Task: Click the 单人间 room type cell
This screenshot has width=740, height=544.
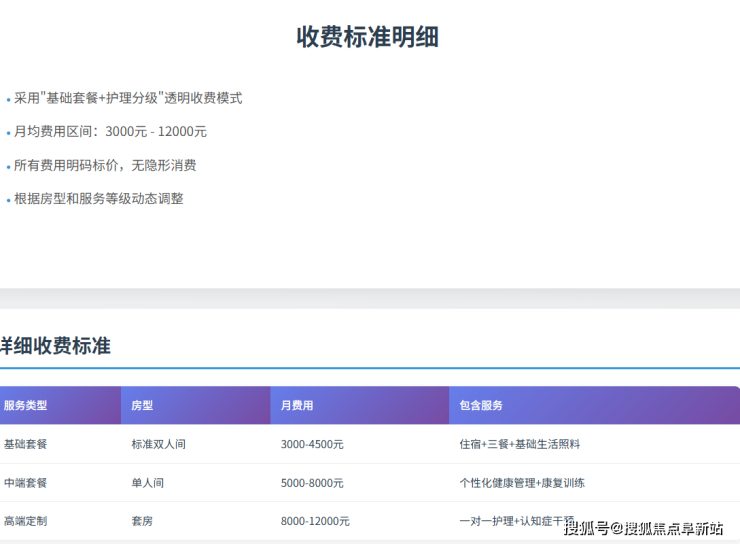Action: [147, 483]
